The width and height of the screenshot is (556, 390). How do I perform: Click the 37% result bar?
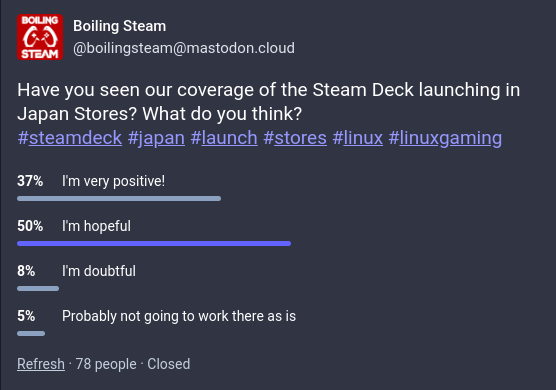119,199
